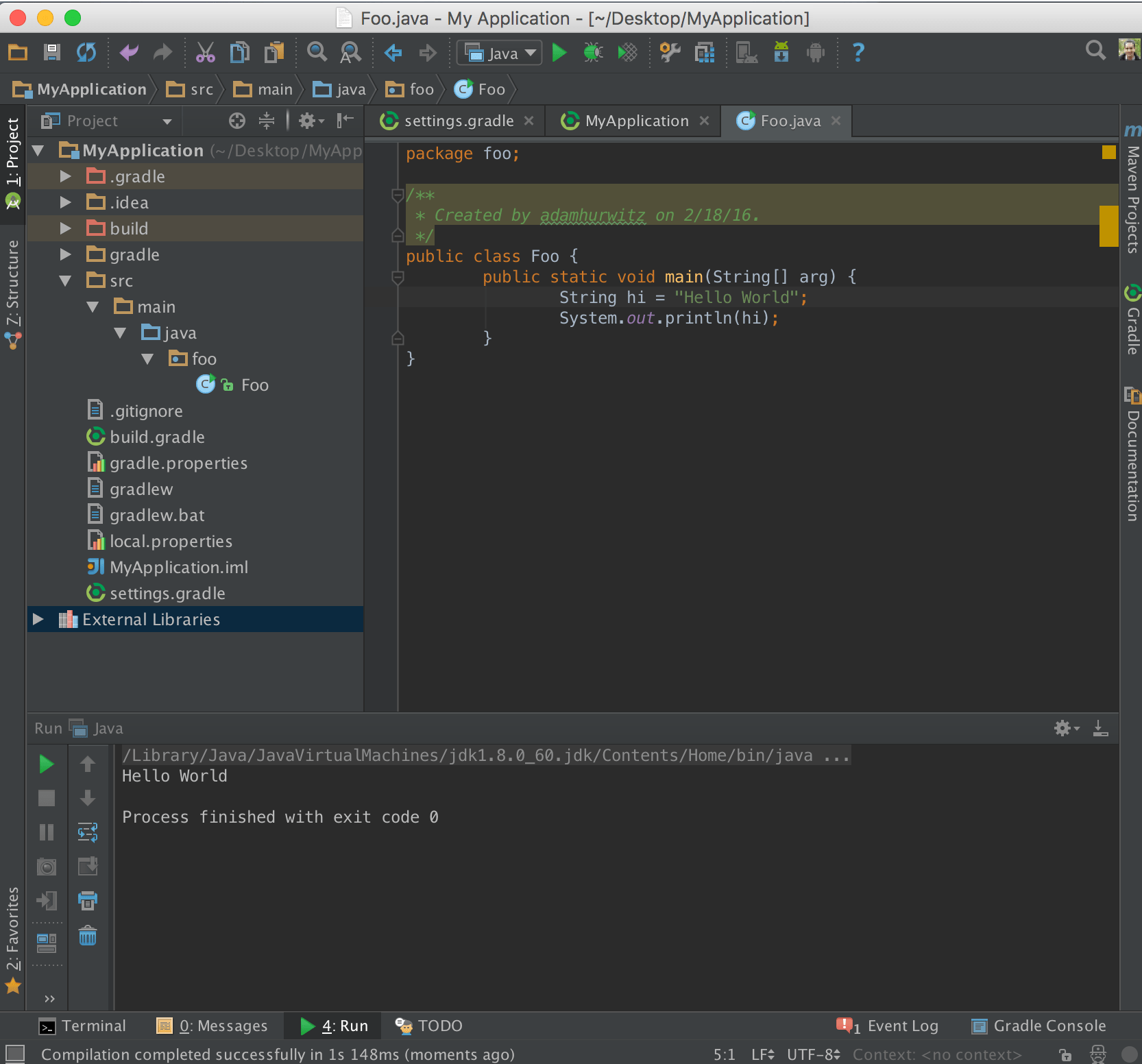Click the Synchronize refresh icon

(x=86, y=53)
